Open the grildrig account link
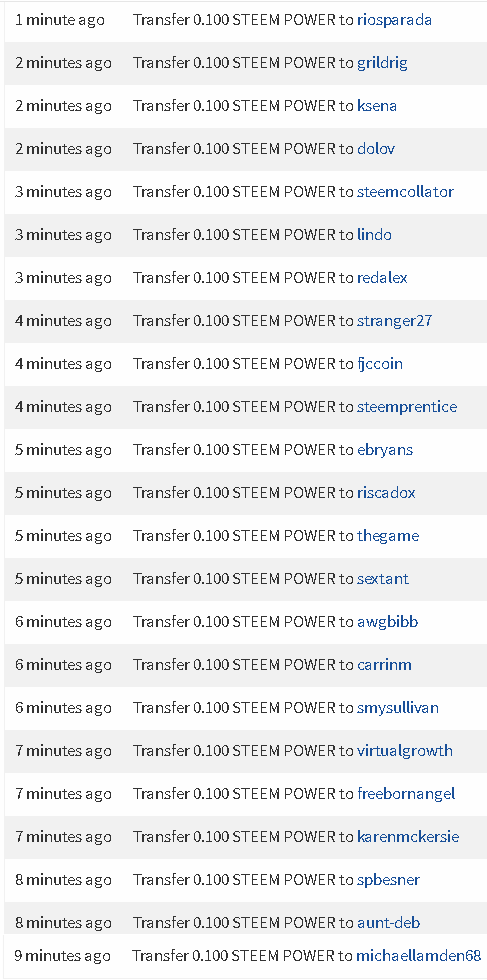 (x=382, y=63)
